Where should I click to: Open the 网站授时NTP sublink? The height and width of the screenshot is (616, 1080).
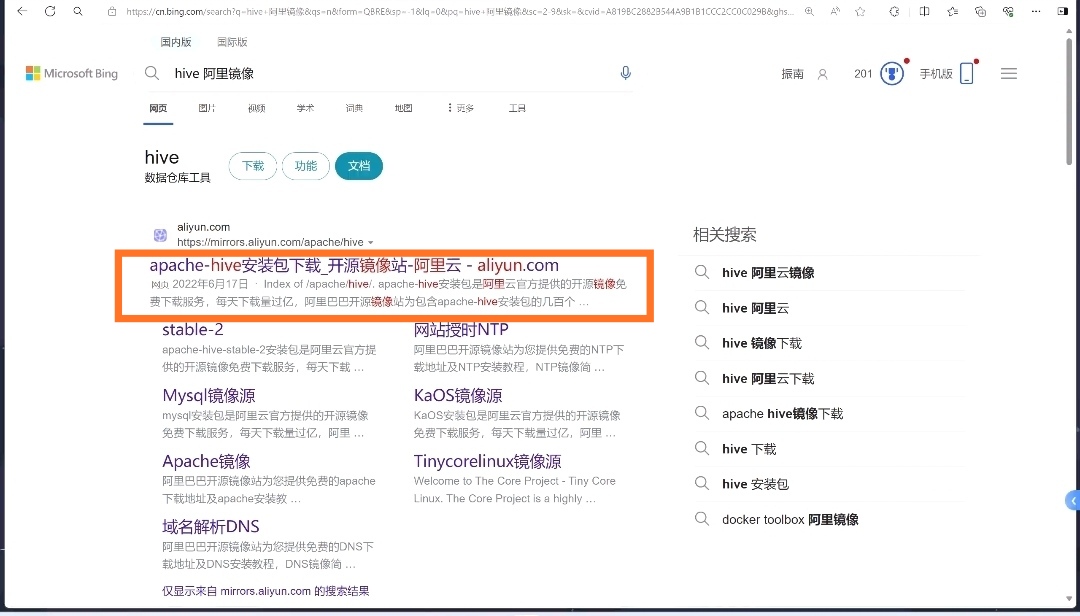point(461,329)
